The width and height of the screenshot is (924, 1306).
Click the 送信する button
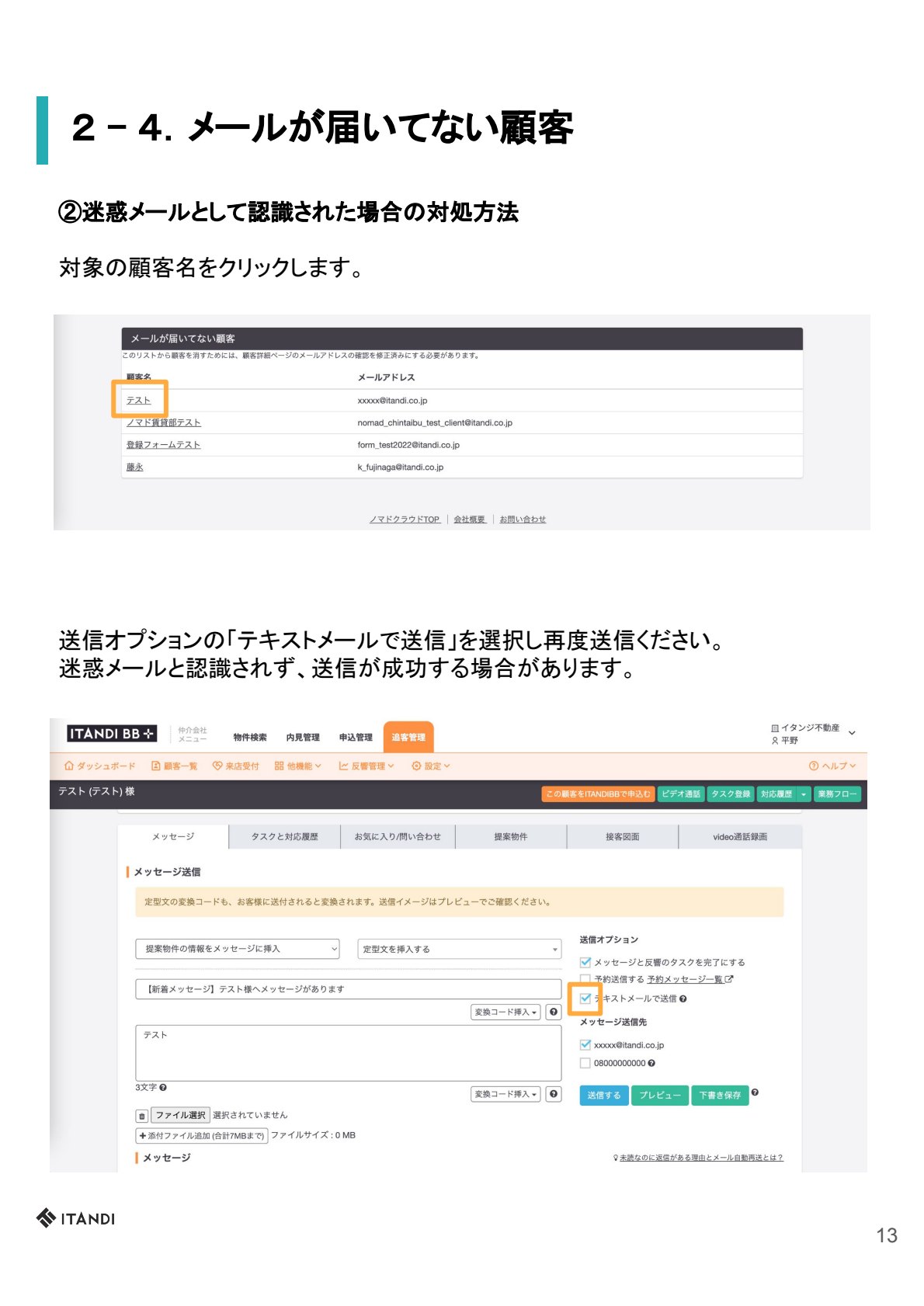tap(603, 1095)
